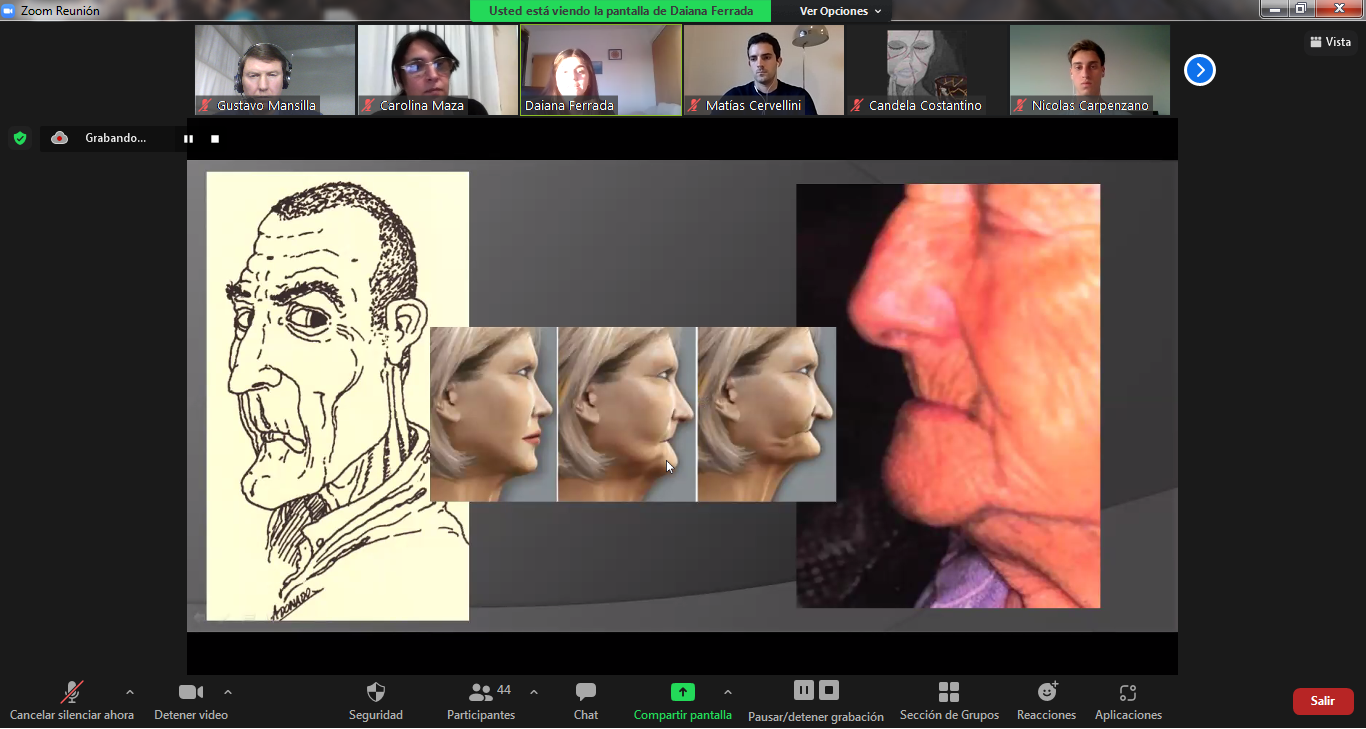1366x729 pixels.
Task: Click the green encryption shield icon
Action: click(x=20, y=138)
